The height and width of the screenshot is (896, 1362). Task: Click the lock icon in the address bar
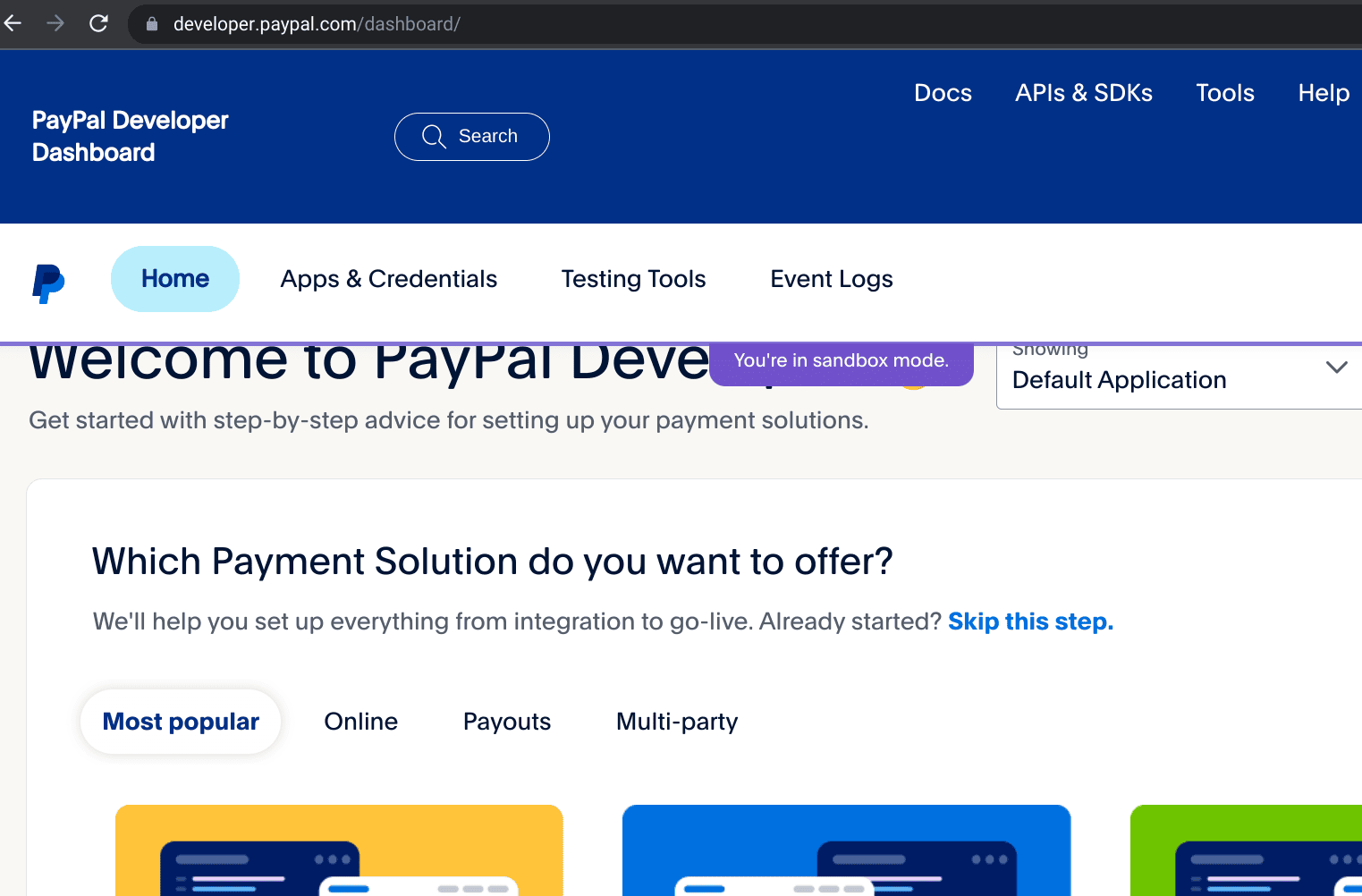152,24
